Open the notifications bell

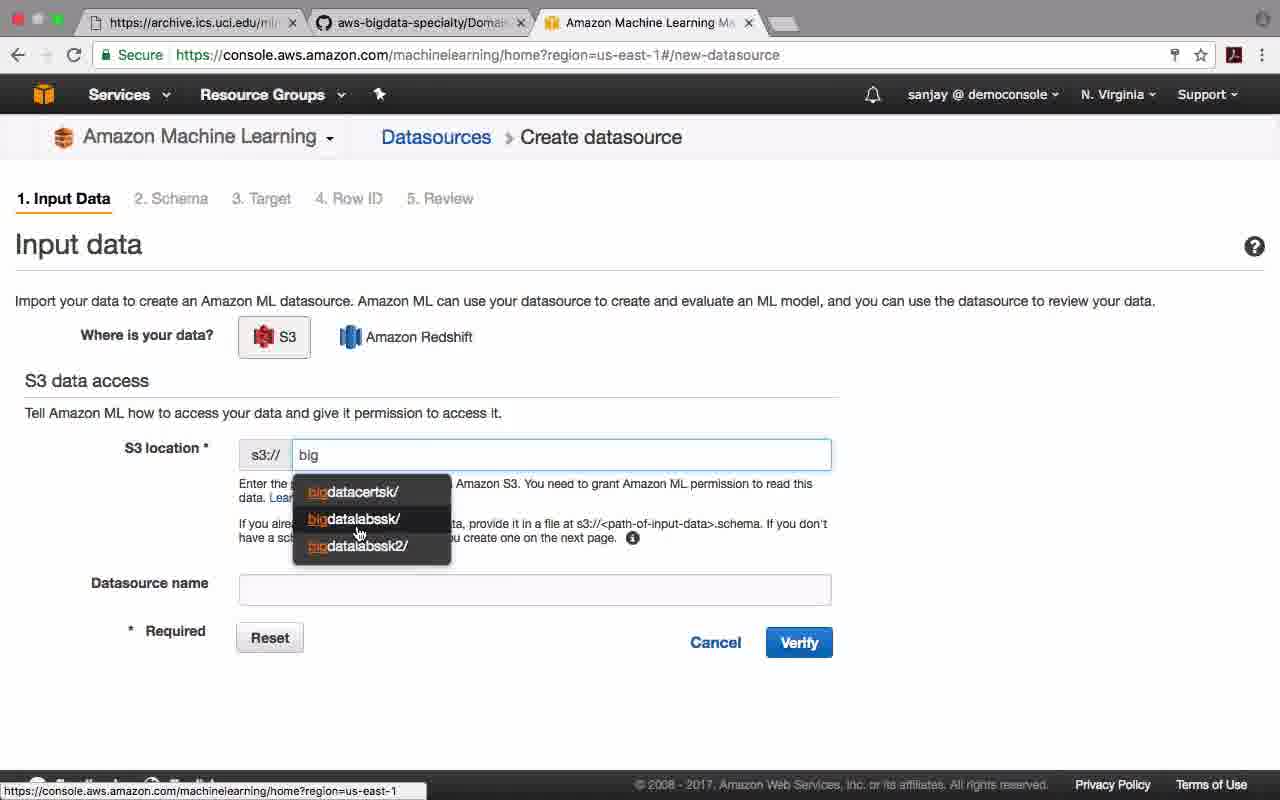click(873, 94)
